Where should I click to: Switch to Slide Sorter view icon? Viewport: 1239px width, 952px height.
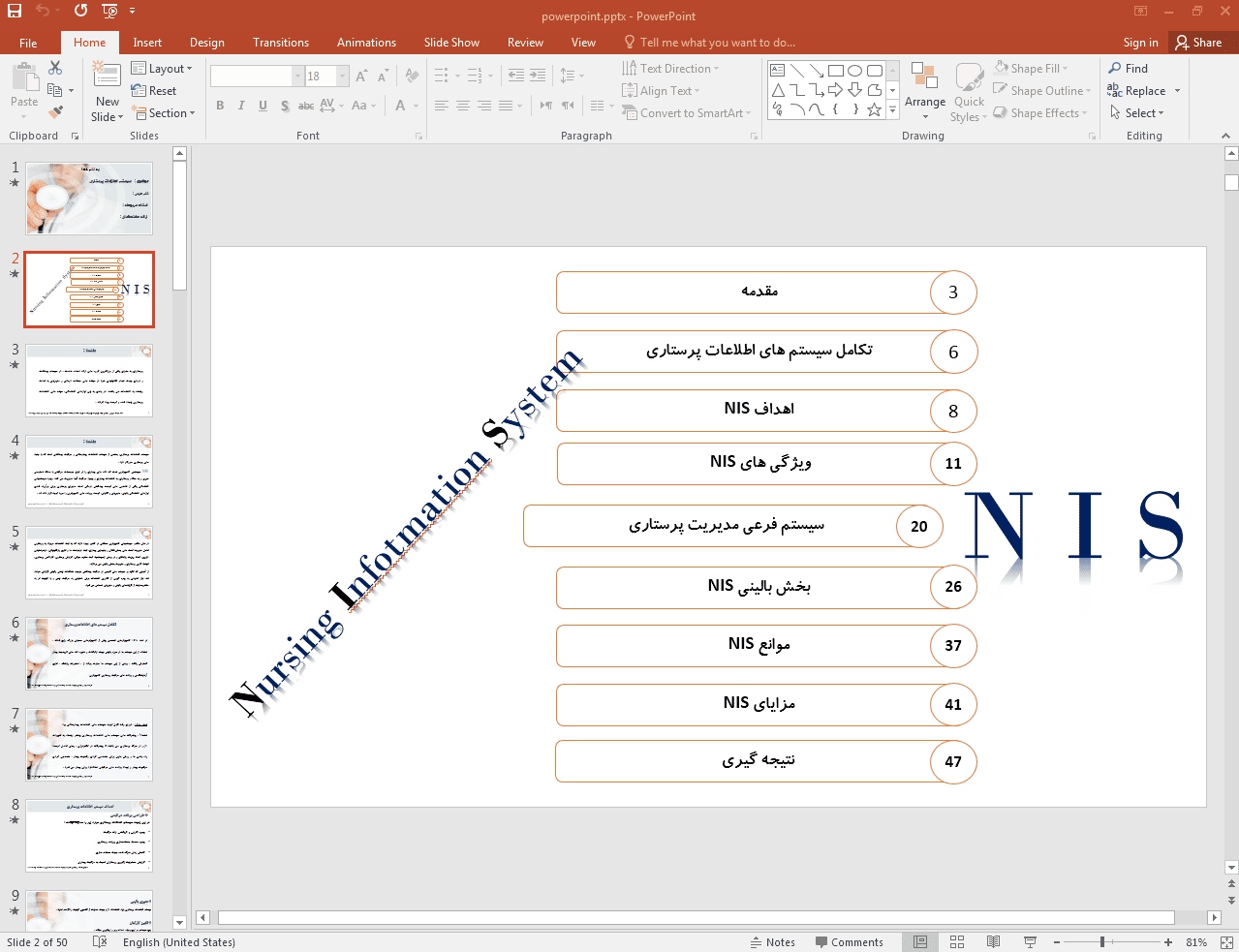(957, 942)
